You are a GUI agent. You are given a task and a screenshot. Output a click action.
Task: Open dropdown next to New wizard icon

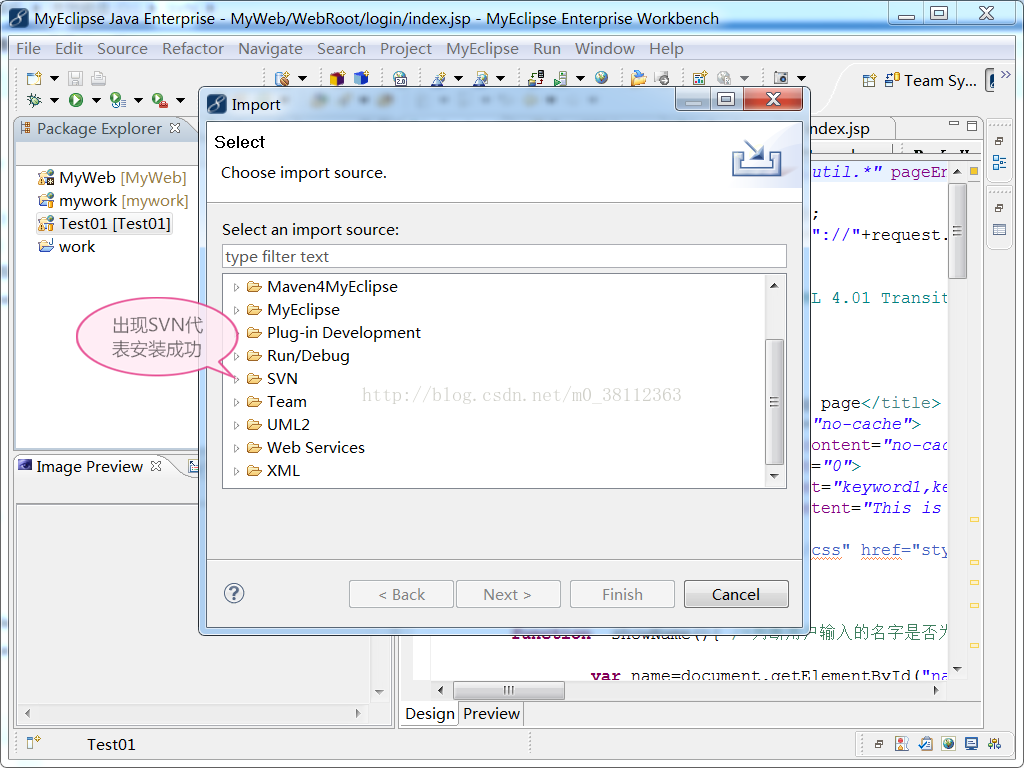pyautogui.click(x=54, y=78)
